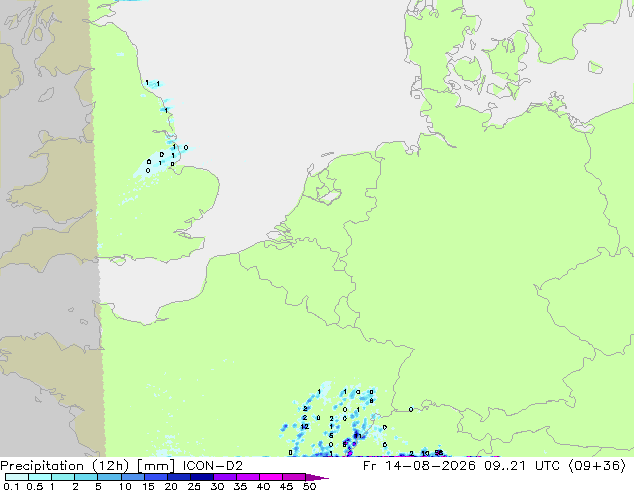Click the 'ICON-D2' model name
The image size is (634, 490).
pos(213,466)
